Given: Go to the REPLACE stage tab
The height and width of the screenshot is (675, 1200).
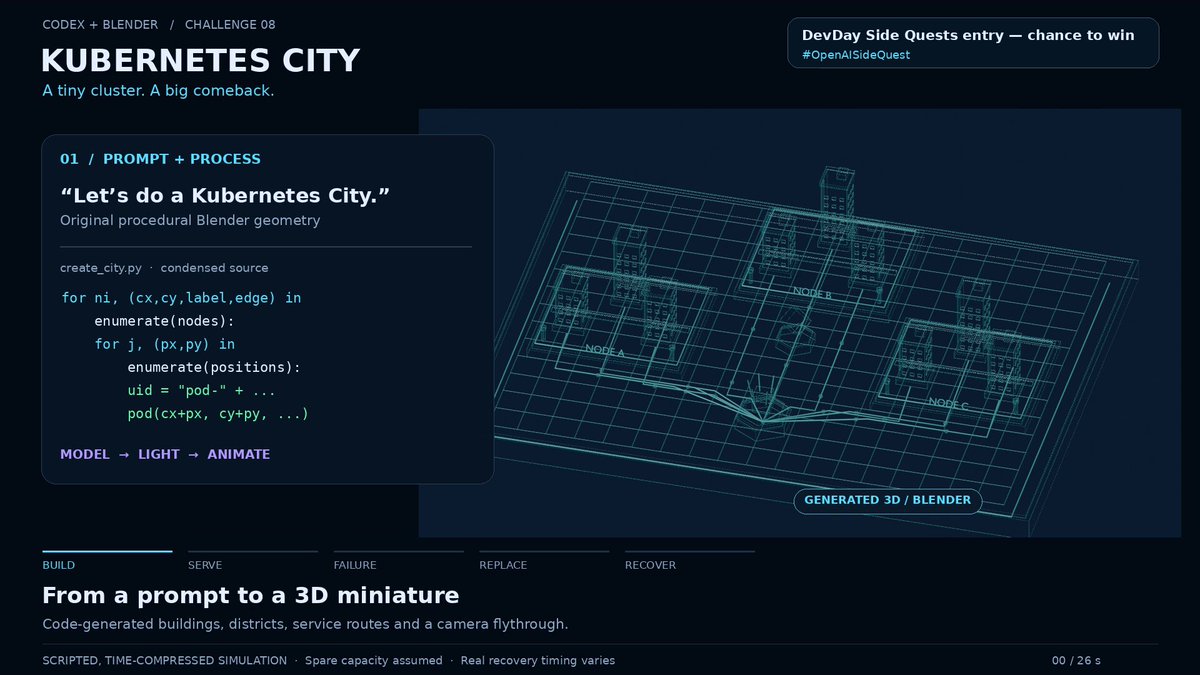Looking at the screenshot, I should 503,565.
